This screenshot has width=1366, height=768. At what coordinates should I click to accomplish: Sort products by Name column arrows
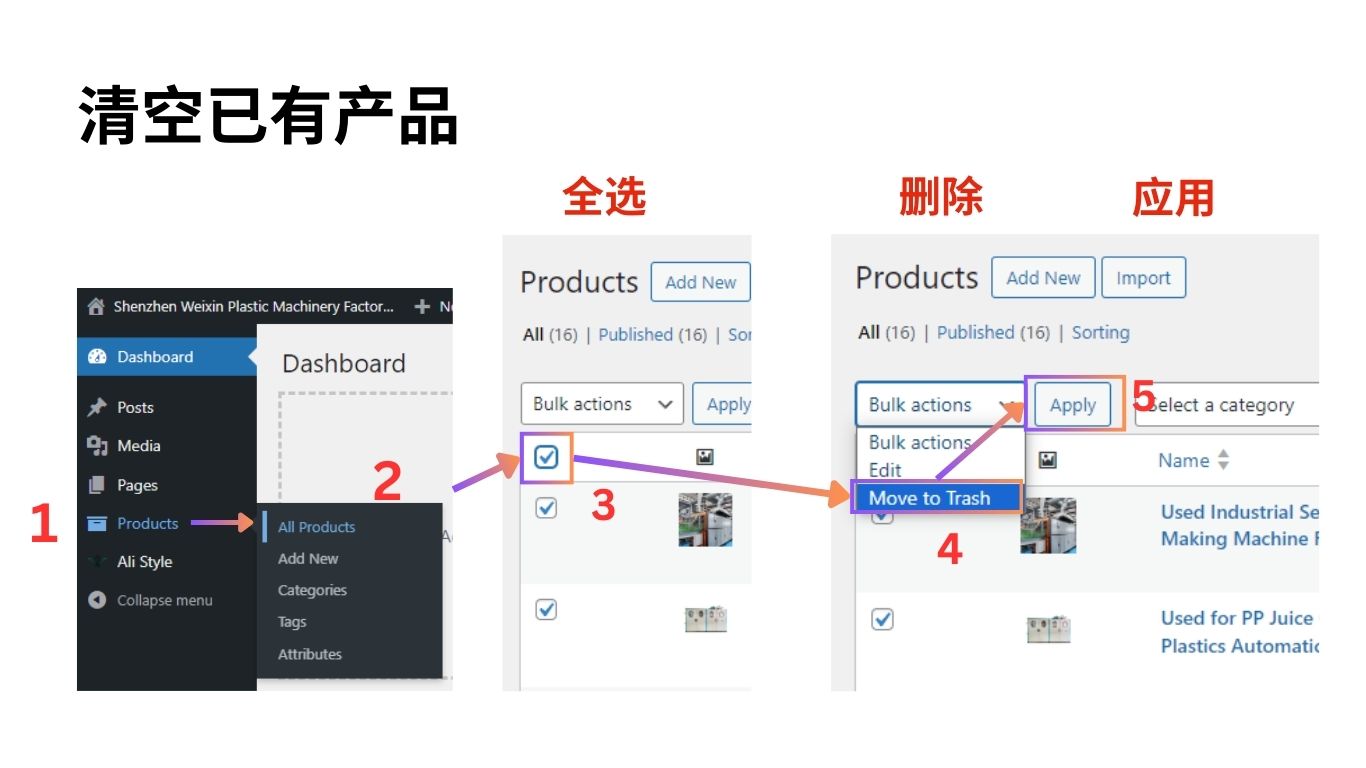1223,461
